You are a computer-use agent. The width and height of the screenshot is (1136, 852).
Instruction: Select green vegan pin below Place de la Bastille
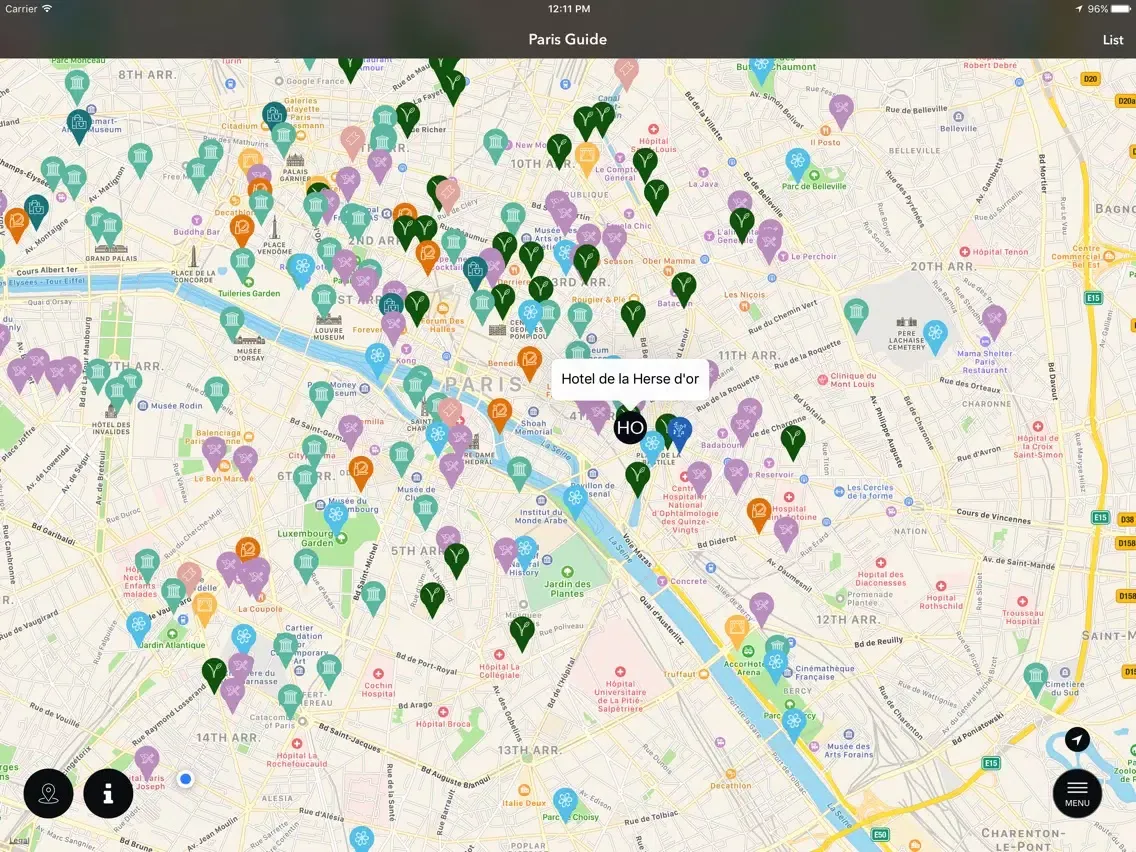(638, 476)
